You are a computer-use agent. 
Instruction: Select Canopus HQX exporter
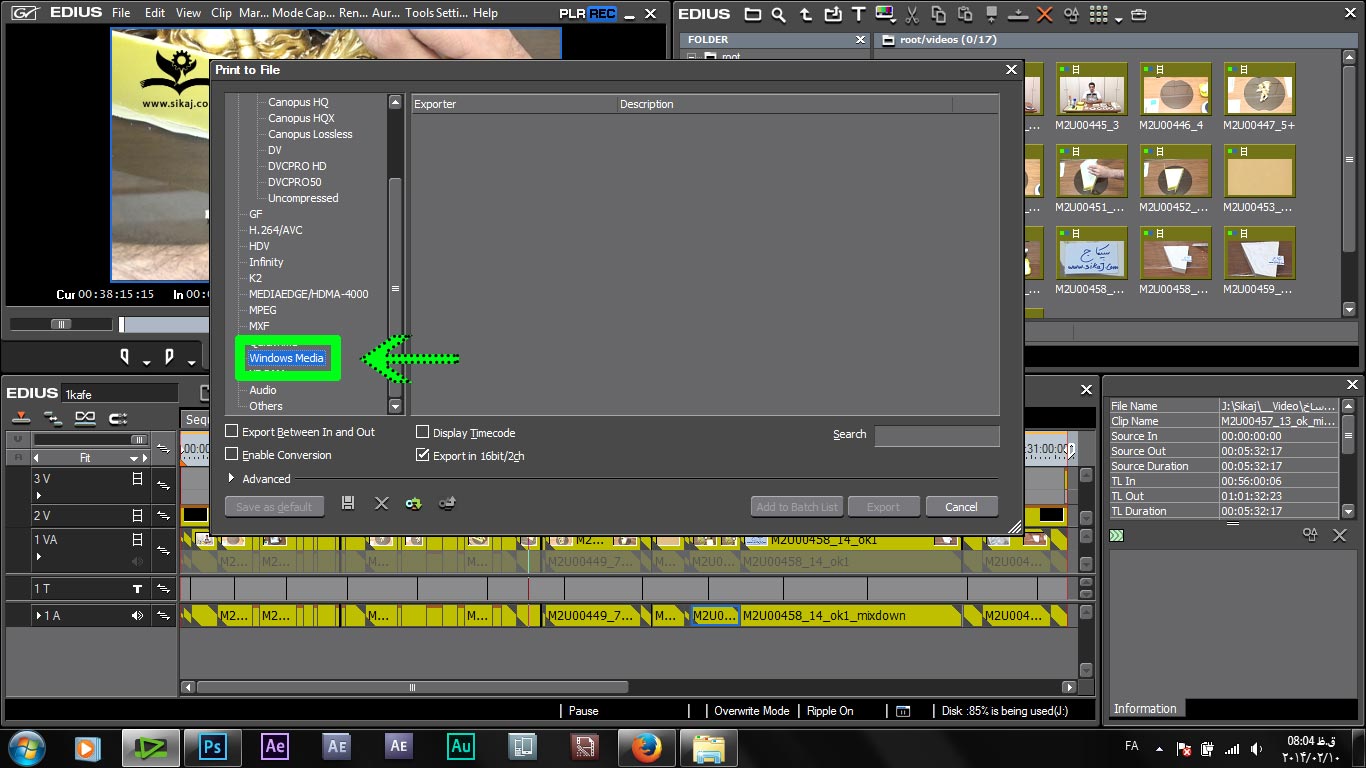pos(301,118)
